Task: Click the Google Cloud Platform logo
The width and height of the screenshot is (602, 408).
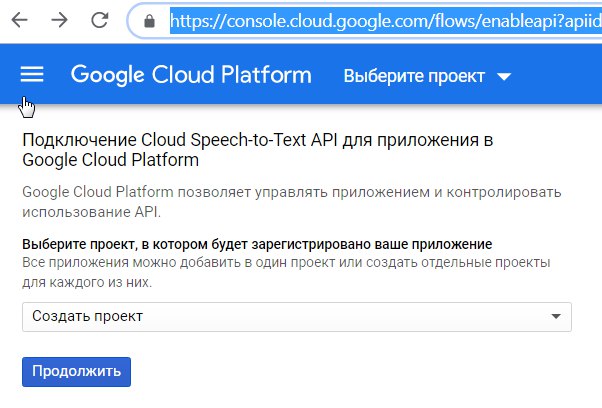Action: point(191,75)
